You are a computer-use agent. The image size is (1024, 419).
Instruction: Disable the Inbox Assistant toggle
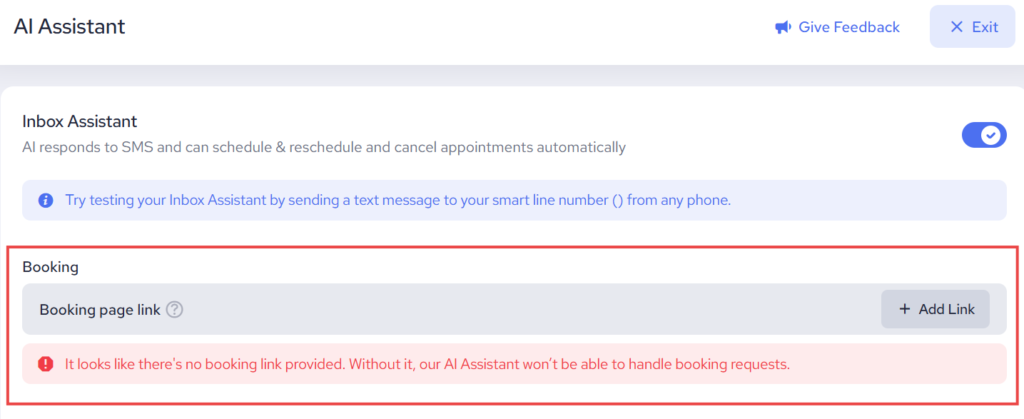[x=983, y=135]
